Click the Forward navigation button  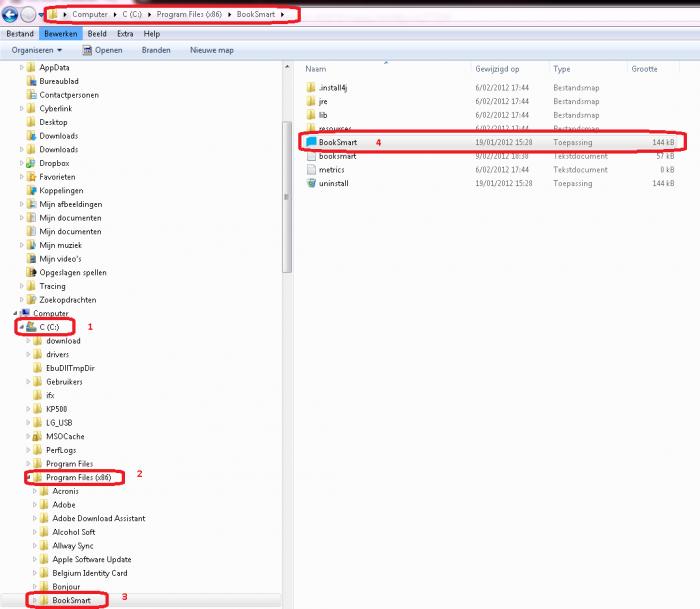tap(29, 14)
